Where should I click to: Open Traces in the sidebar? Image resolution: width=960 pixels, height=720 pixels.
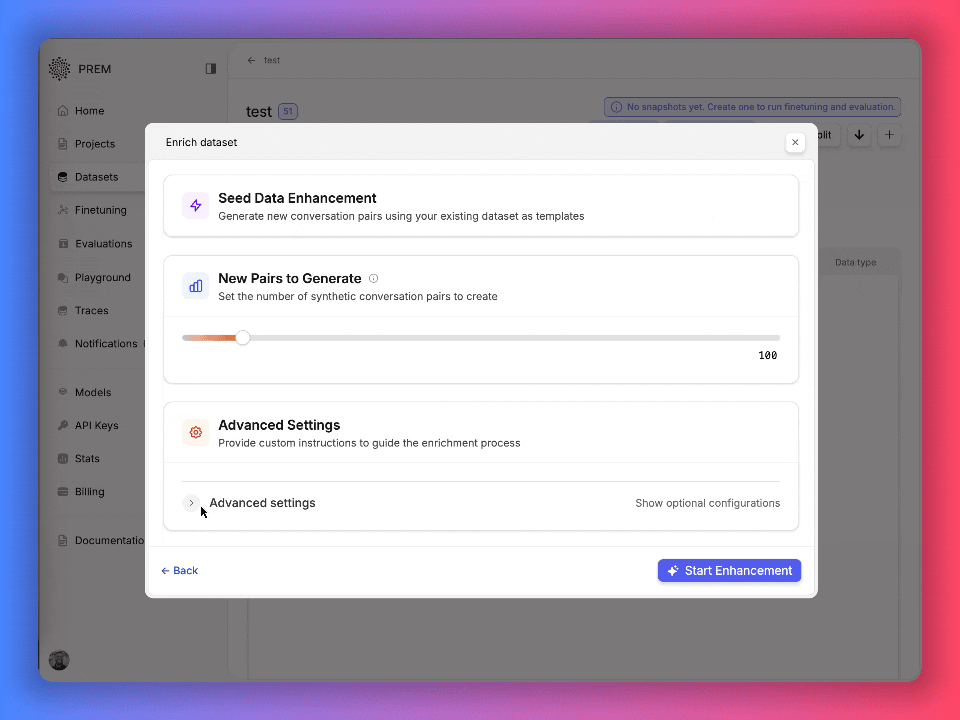[91, 310]
